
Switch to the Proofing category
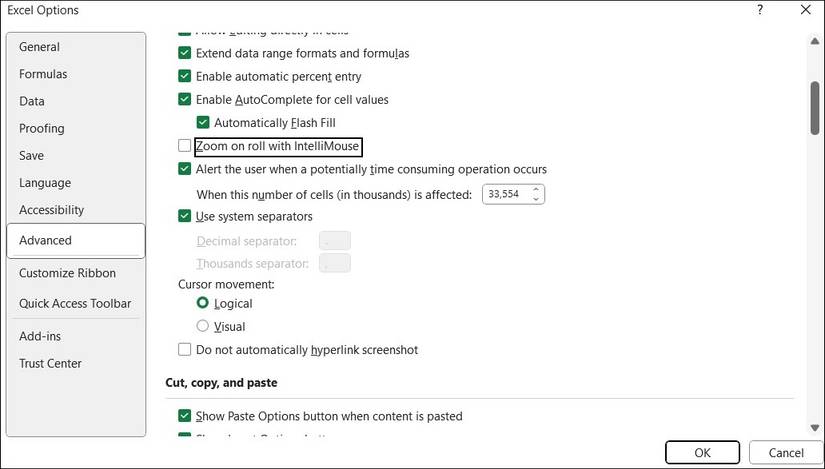coord(42,128)
